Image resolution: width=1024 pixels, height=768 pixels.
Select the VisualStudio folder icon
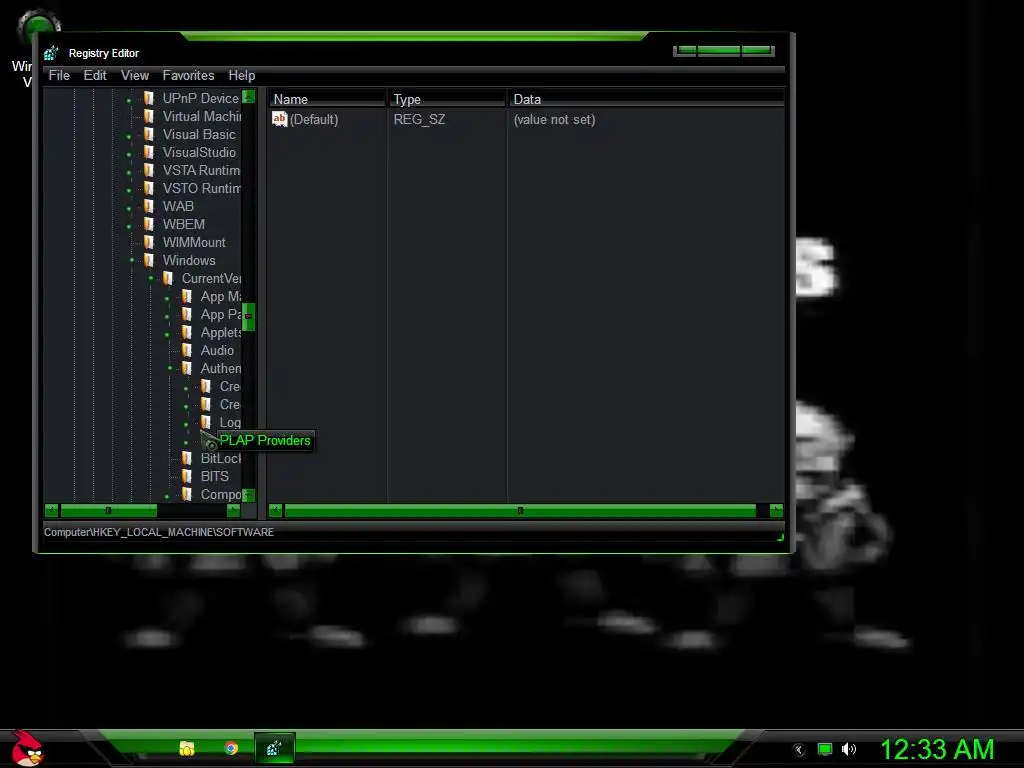coord(149,152)
